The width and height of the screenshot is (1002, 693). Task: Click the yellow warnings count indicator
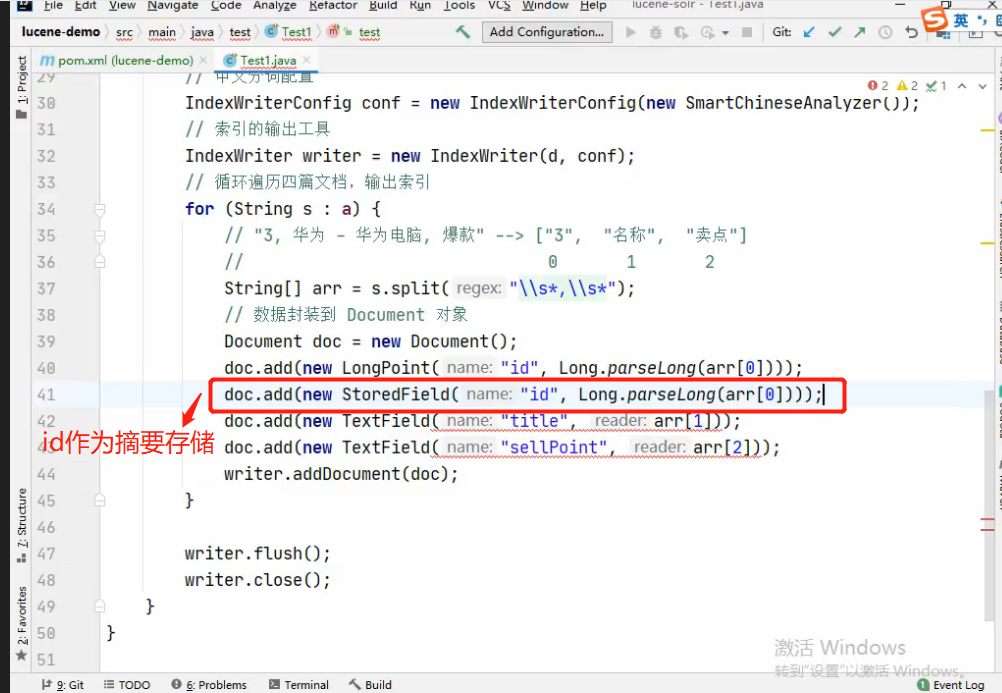[907, 86]
